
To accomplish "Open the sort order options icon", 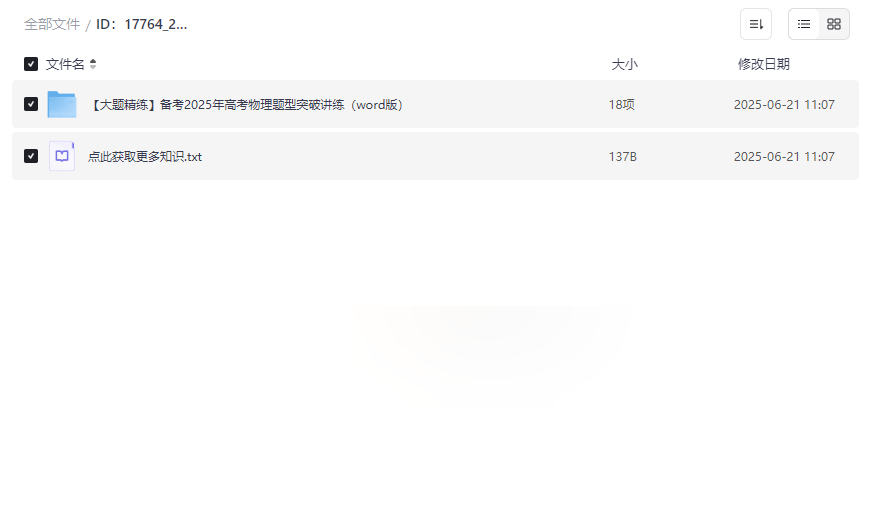I will (756, 24).
